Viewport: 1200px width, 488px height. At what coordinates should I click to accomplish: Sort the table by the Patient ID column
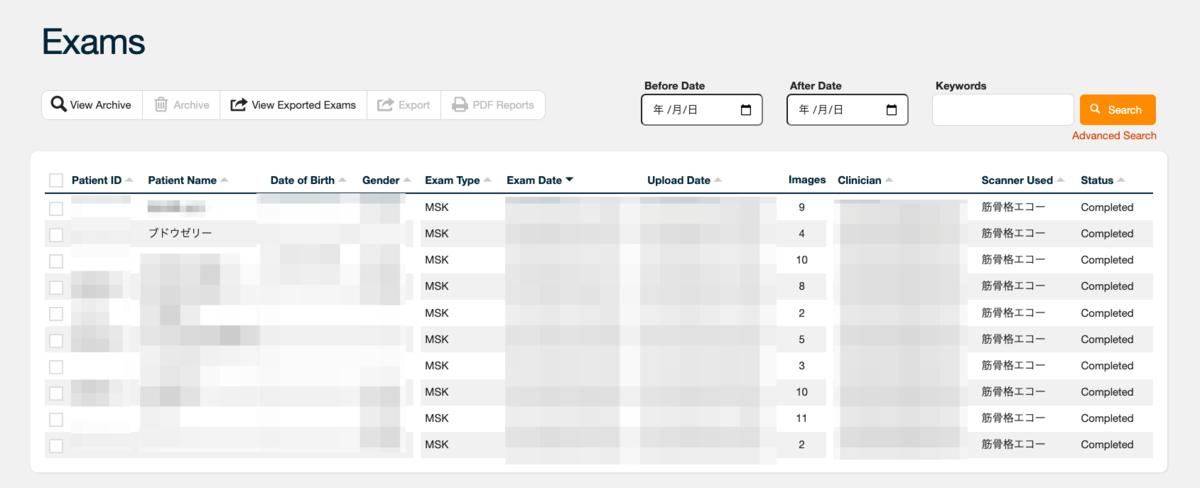[96, 180]
